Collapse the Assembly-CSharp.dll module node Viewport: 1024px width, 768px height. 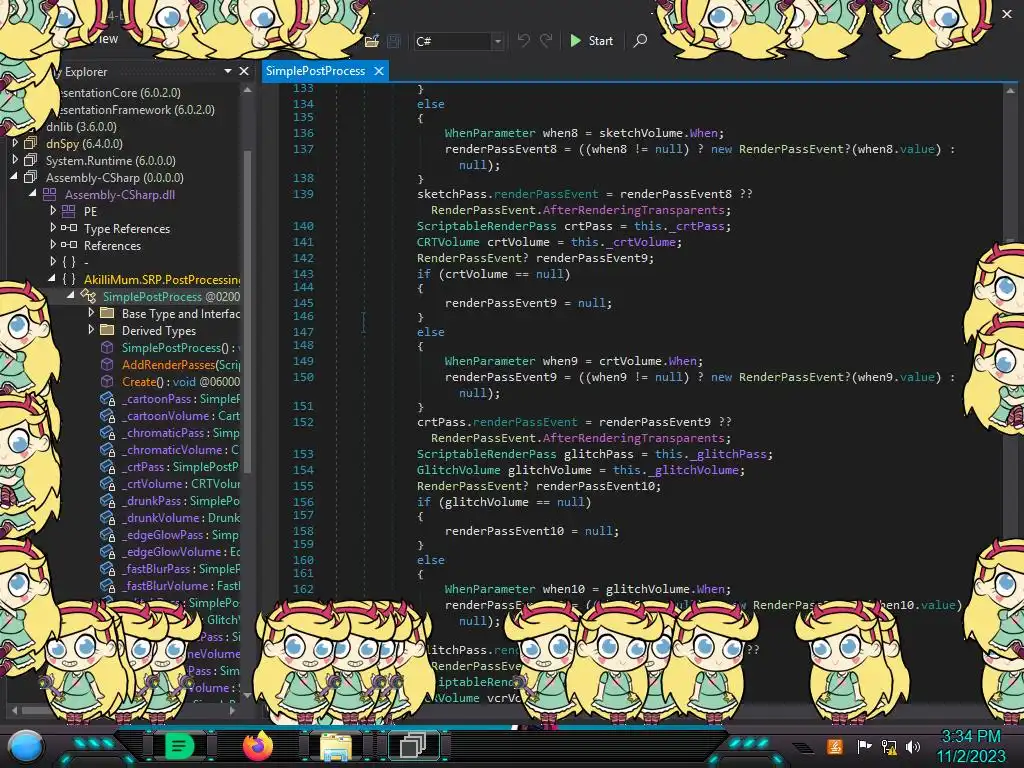33,193
